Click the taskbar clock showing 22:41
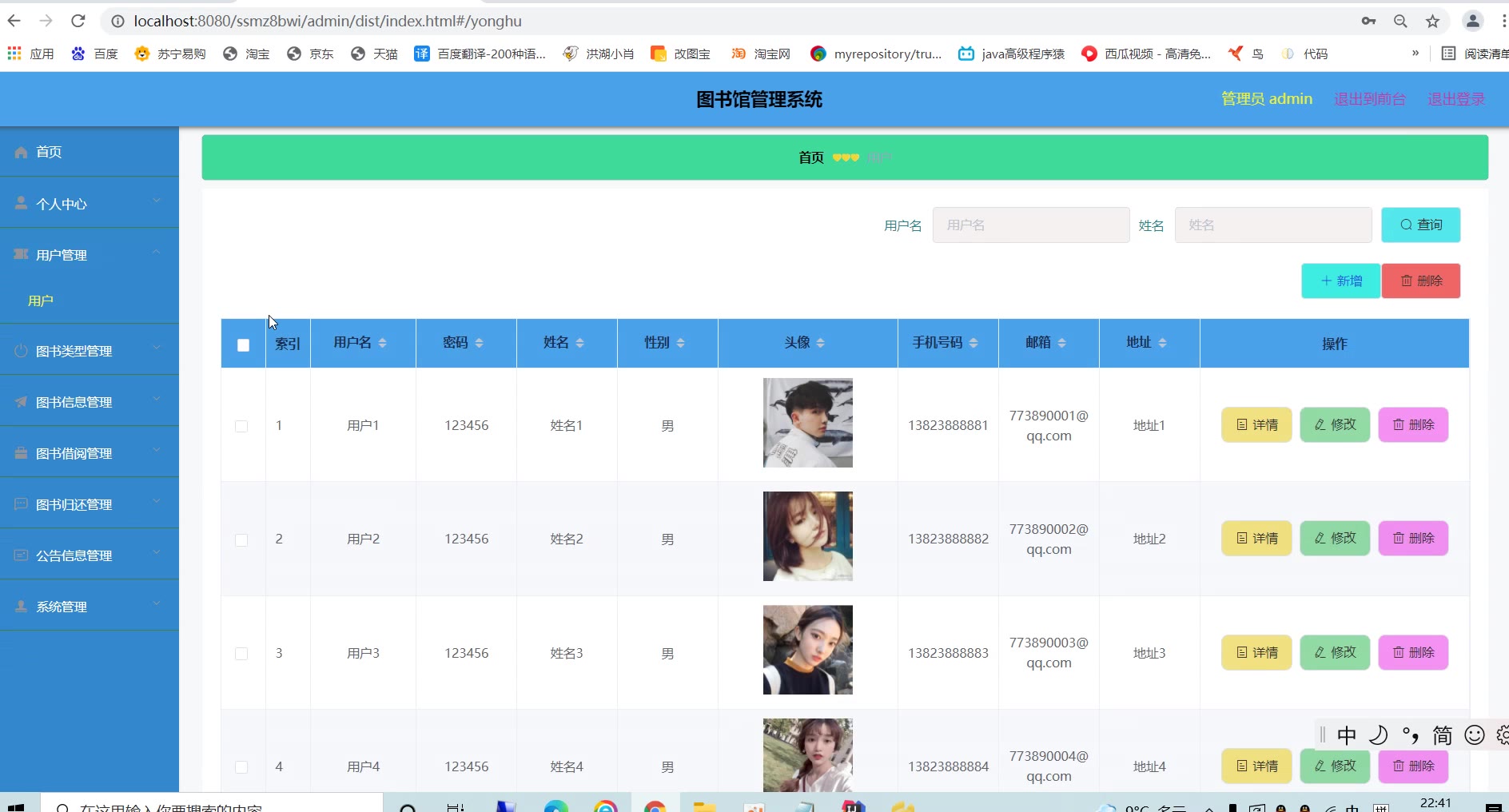Screen dimensions: 1509x812 tap(1435, 803)
